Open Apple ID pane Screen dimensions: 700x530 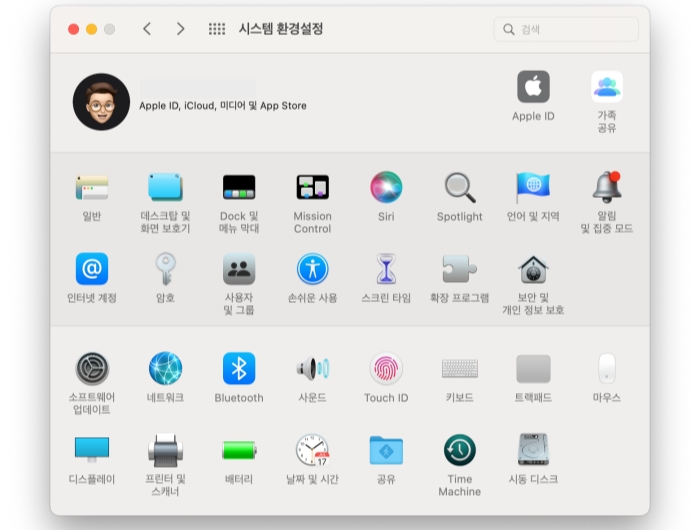tap(533, 87)
